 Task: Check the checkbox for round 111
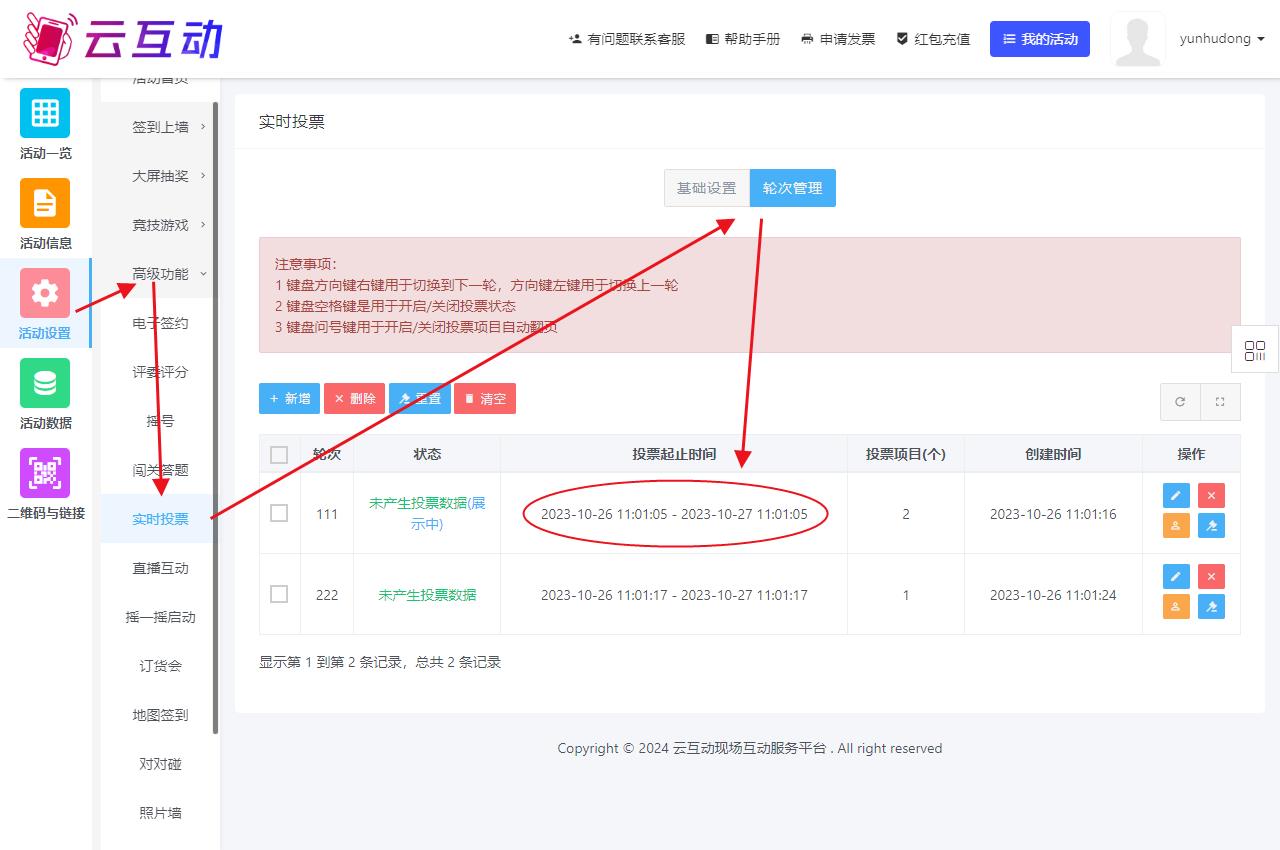(279, 513)
